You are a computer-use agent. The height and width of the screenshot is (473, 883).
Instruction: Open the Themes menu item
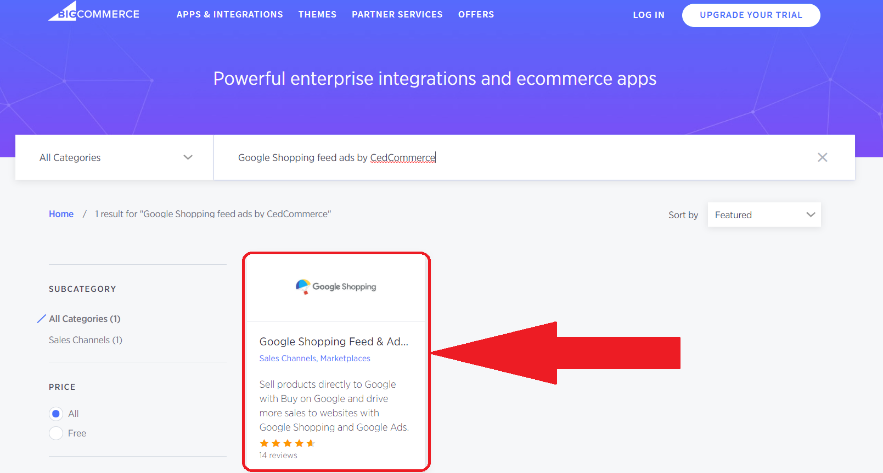(x=317, y=15)
